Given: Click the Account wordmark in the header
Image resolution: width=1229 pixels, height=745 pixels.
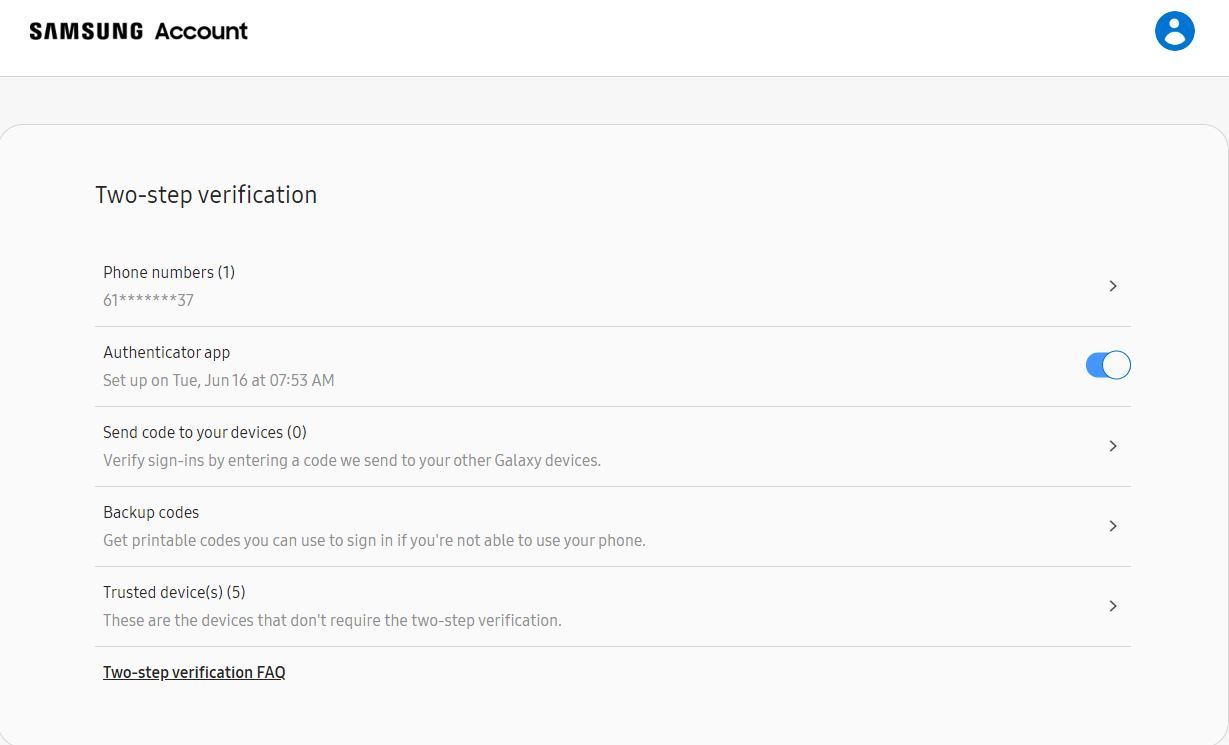Looking at the screenshot, I should [x=201, y=31].
